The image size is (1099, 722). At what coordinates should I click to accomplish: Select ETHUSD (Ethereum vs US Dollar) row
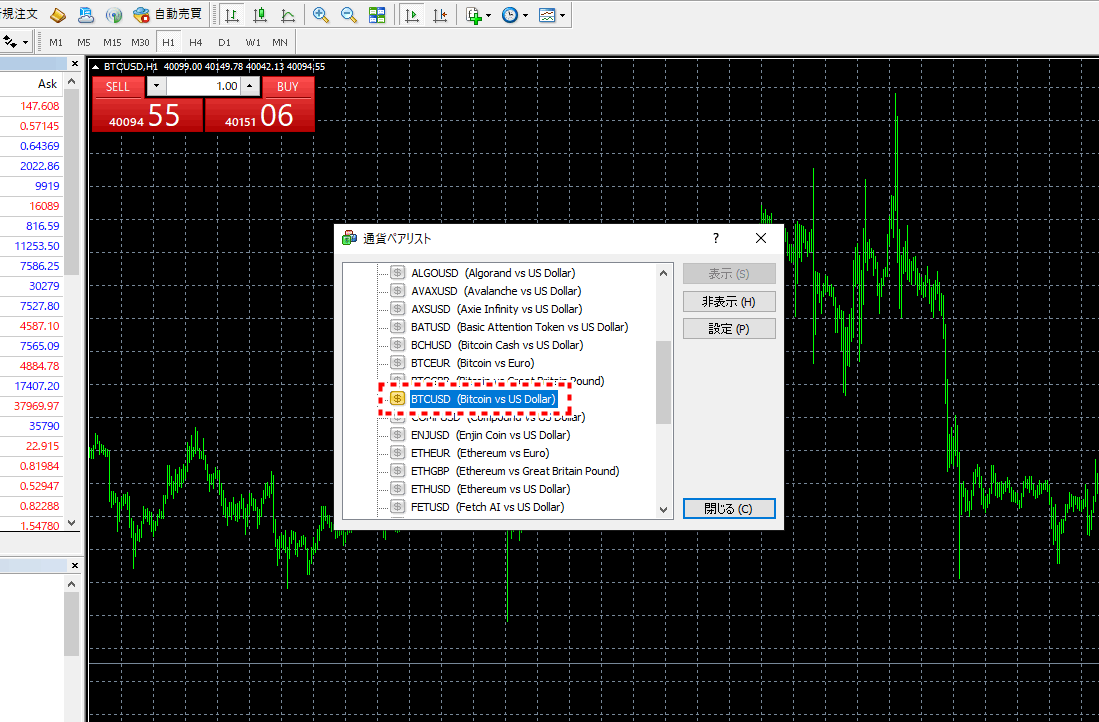pyautogui.click(x=491, y=489)
